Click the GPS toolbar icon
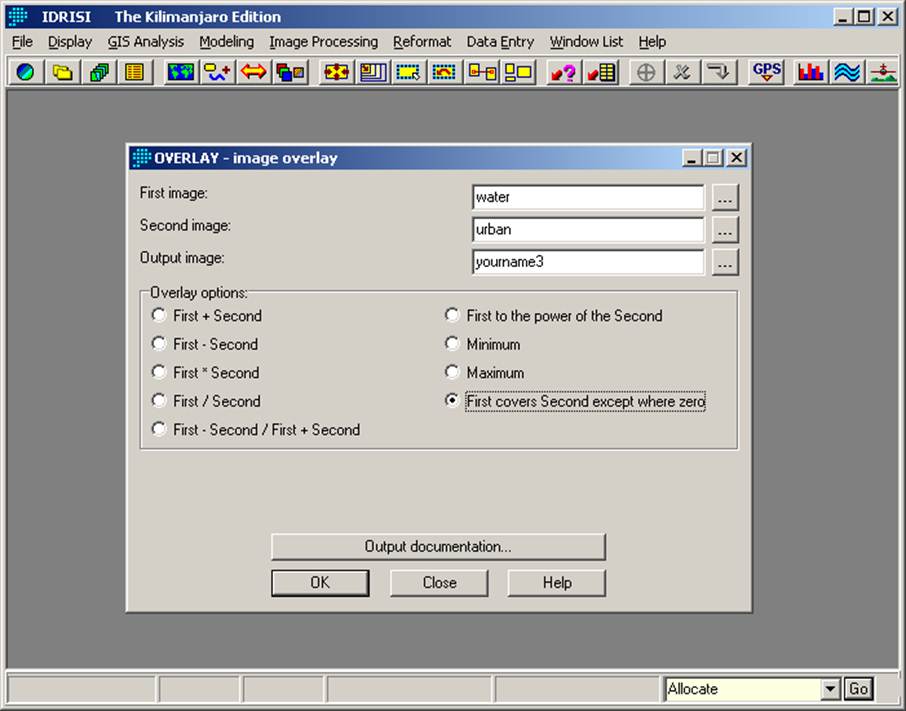The width and height of the screenshot is (906, 711). (x=767, y=72)
